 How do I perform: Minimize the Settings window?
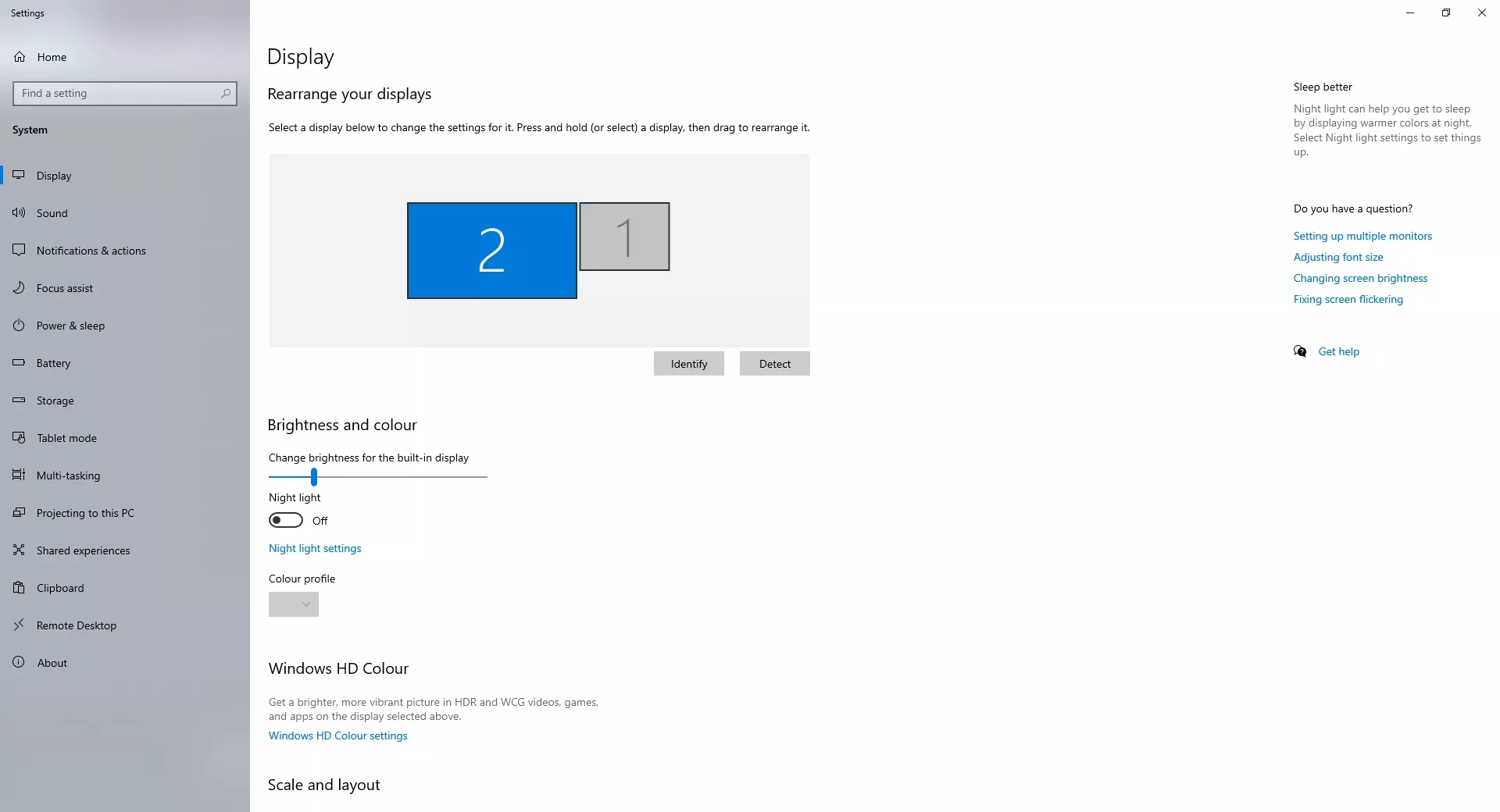[x=1410, y=12]
